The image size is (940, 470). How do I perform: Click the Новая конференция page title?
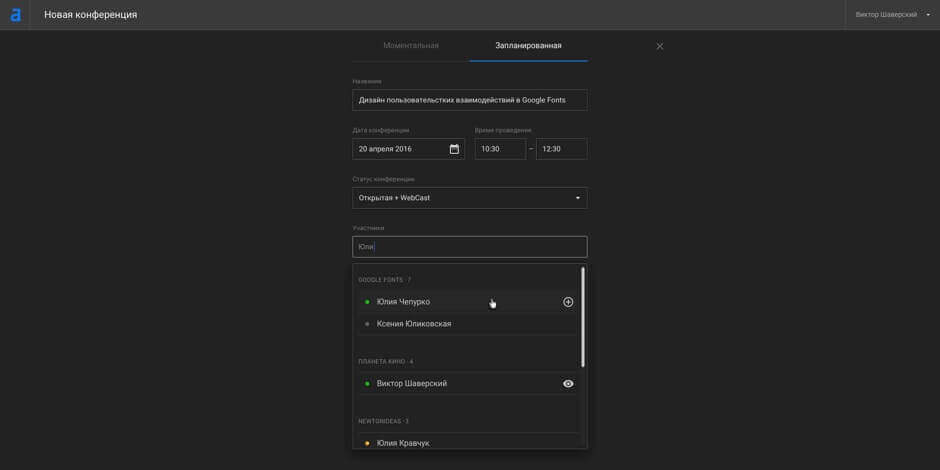pyautogui.click(x=91, y=15)
